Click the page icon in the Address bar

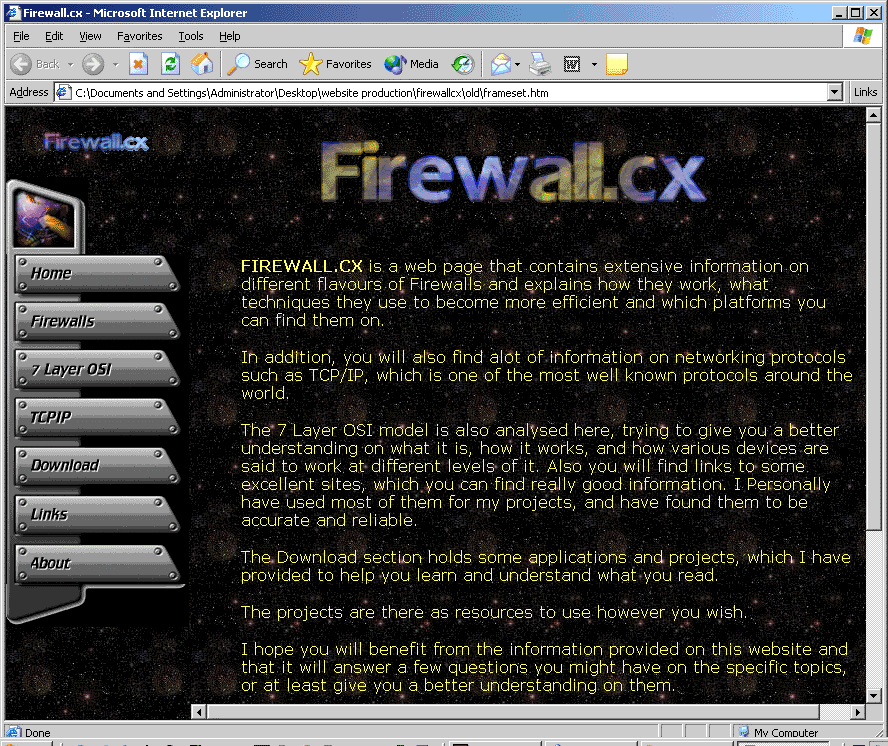click(63, 92)
